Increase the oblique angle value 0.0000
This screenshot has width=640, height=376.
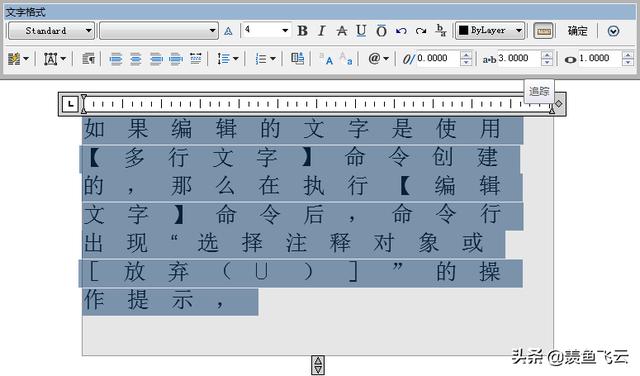pos(466,54)
